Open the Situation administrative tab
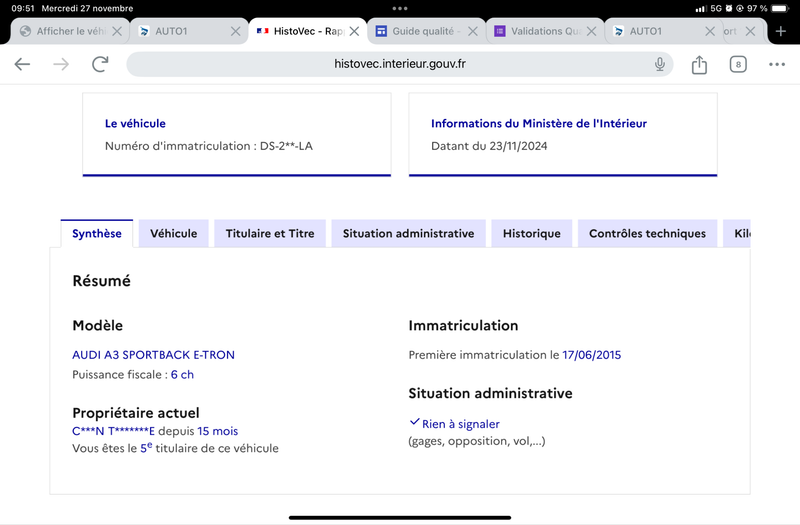This screenshot has height=525, width=800. [408, 234]
